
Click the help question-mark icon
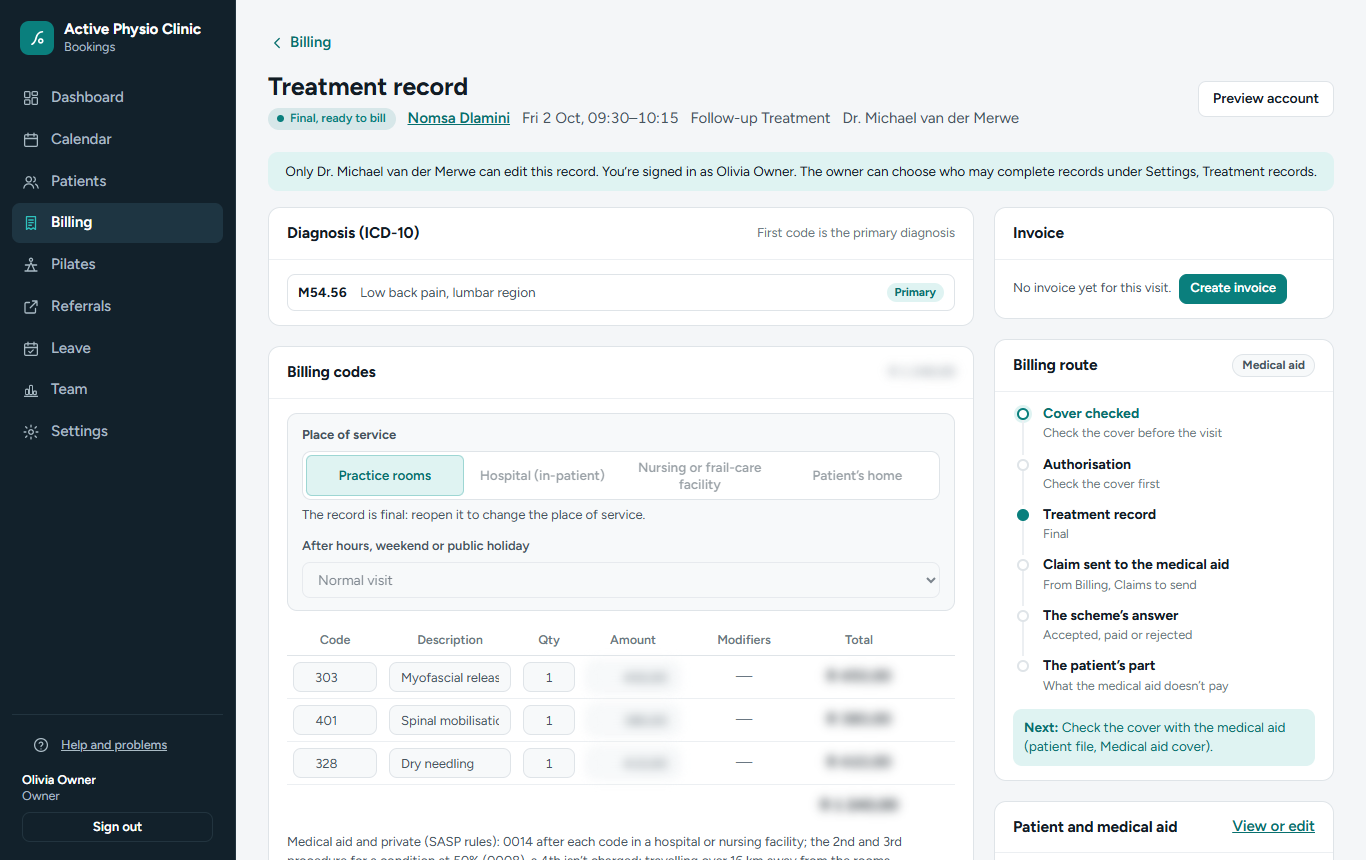[41, 745]
